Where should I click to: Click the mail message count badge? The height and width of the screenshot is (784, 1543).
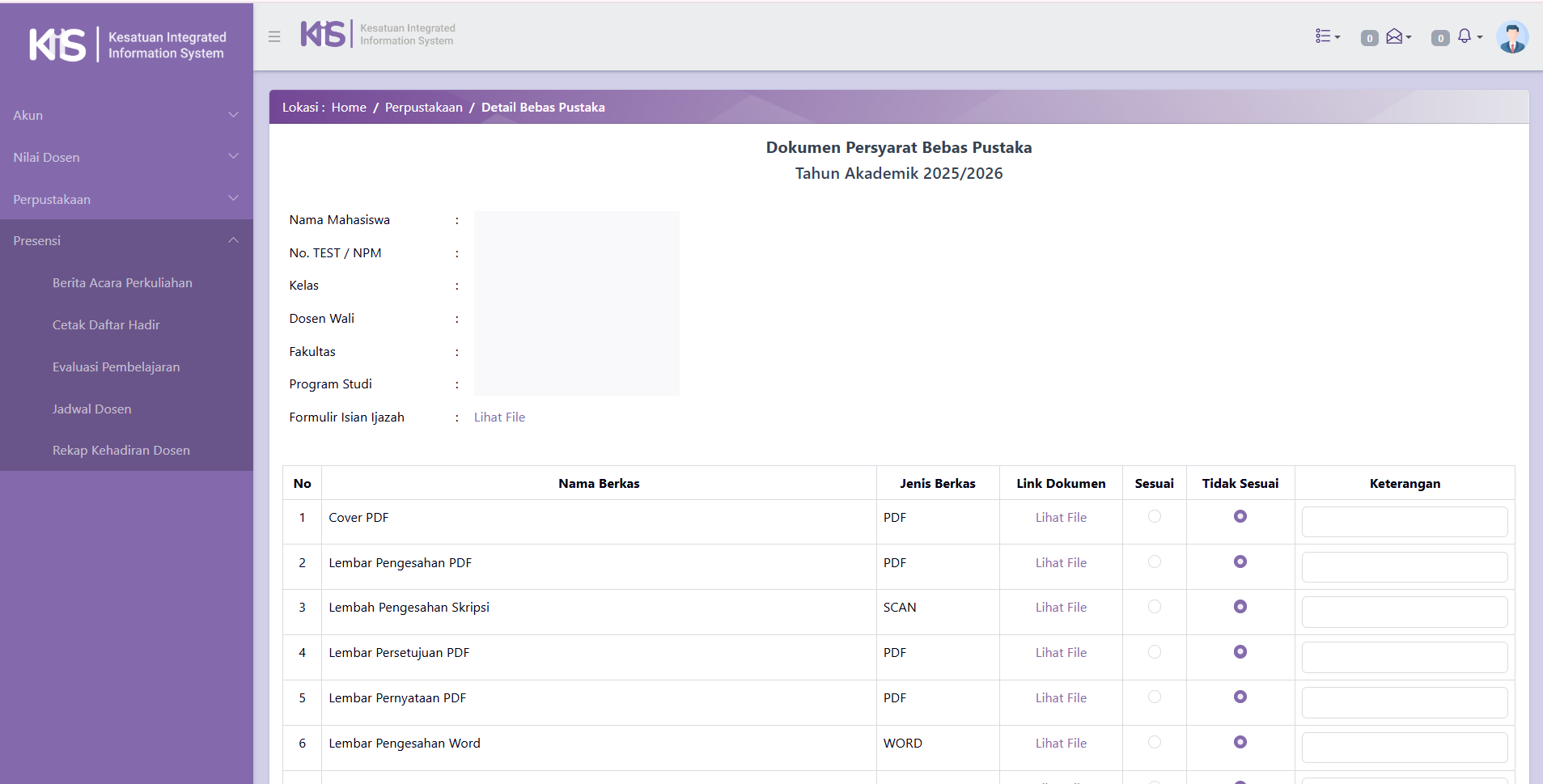click(1369, 38)
